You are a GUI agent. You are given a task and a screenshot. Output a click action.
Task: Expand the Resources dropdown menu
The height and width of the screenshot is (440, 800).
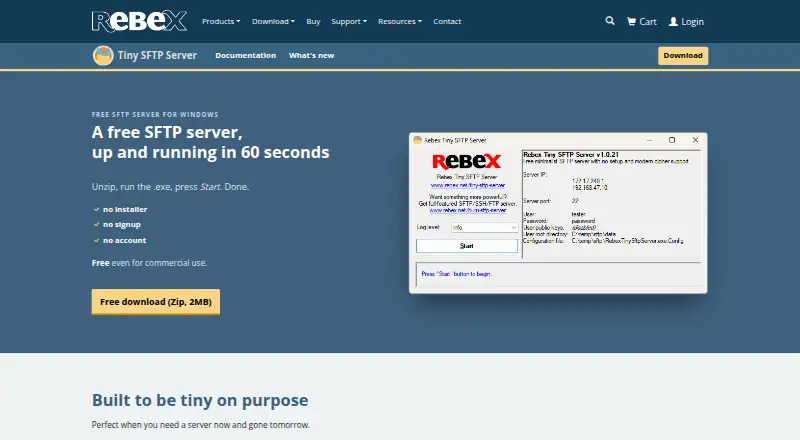400,21
